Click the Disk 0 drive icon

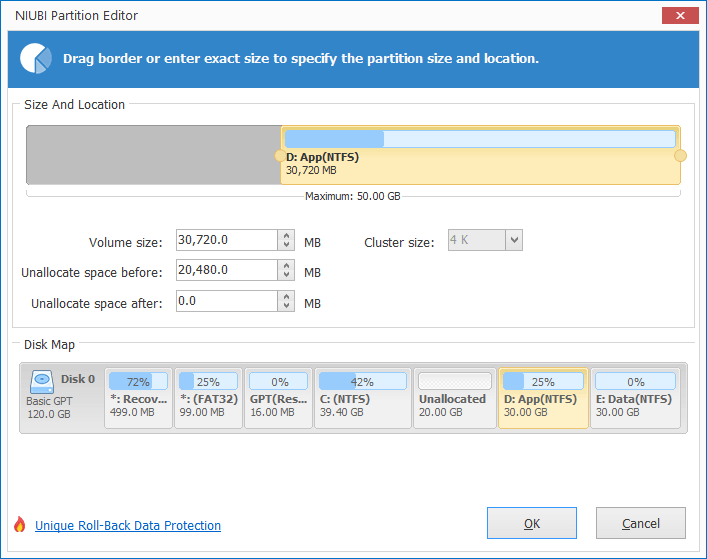coord(42,381)
